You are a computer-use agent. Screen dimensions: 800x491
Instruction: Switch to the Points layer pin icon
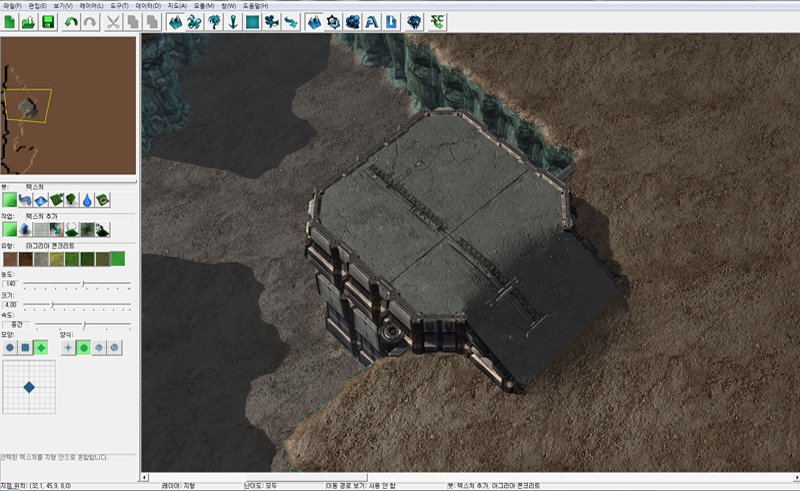tap(233, 22)
